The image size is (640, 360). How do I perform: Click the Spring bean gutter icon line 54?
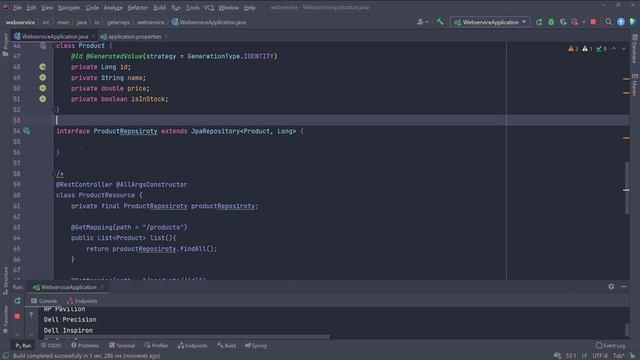(x=26, y=131)
